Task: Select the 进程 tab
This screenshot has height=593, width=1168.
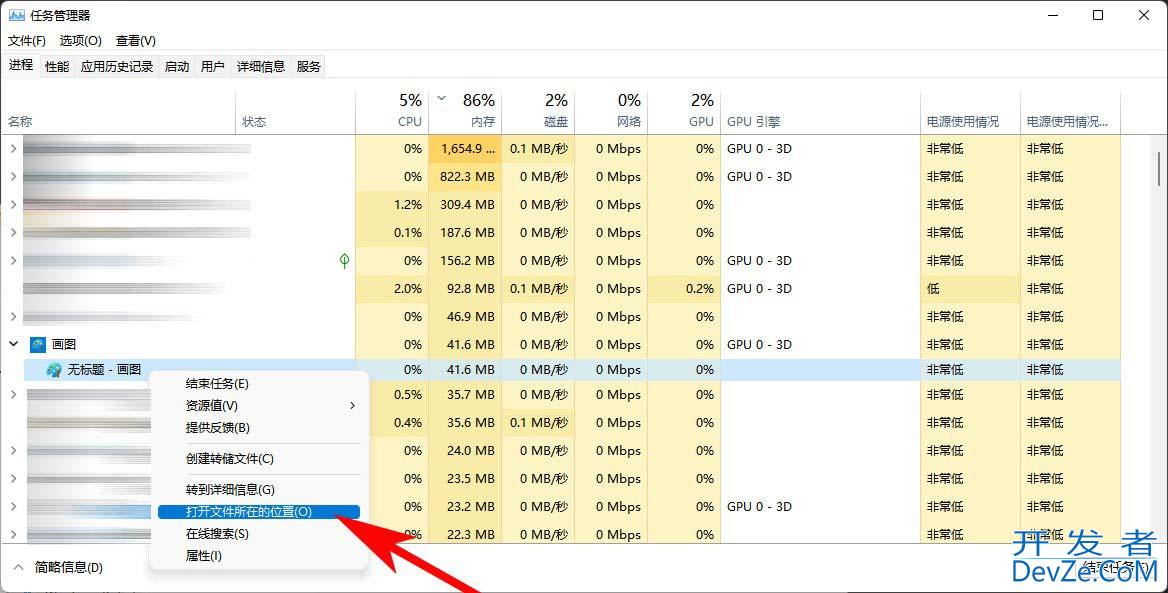Action: tap(21, 65)
